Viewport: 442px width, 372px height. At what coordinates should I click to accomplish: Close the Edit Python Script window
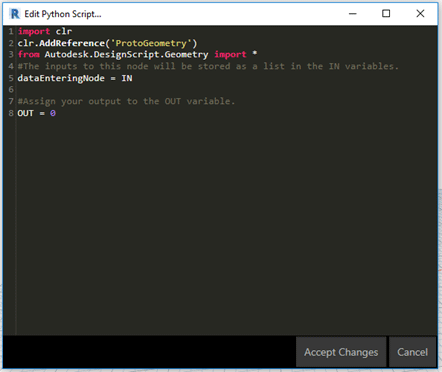pos(420,14)
